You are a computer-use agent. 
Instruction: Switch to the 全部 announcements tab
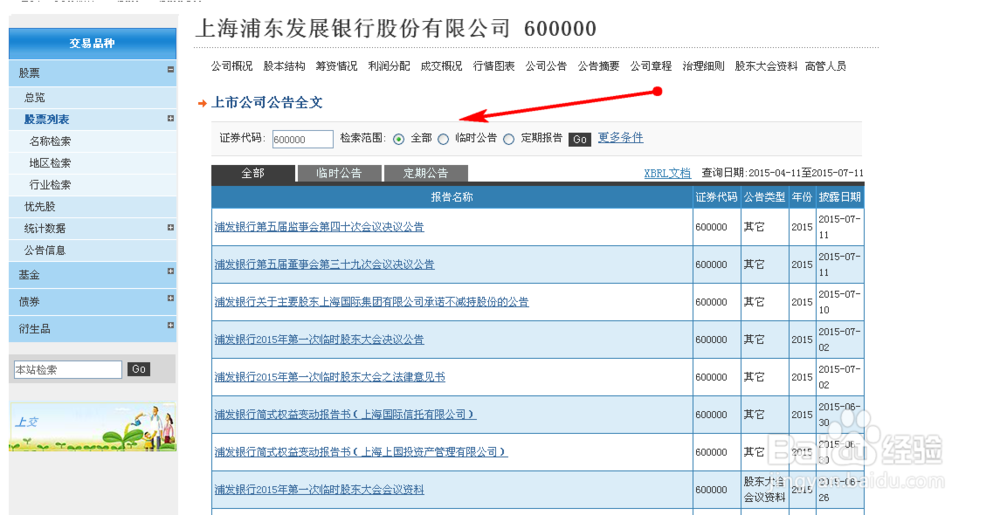point(253,173)
